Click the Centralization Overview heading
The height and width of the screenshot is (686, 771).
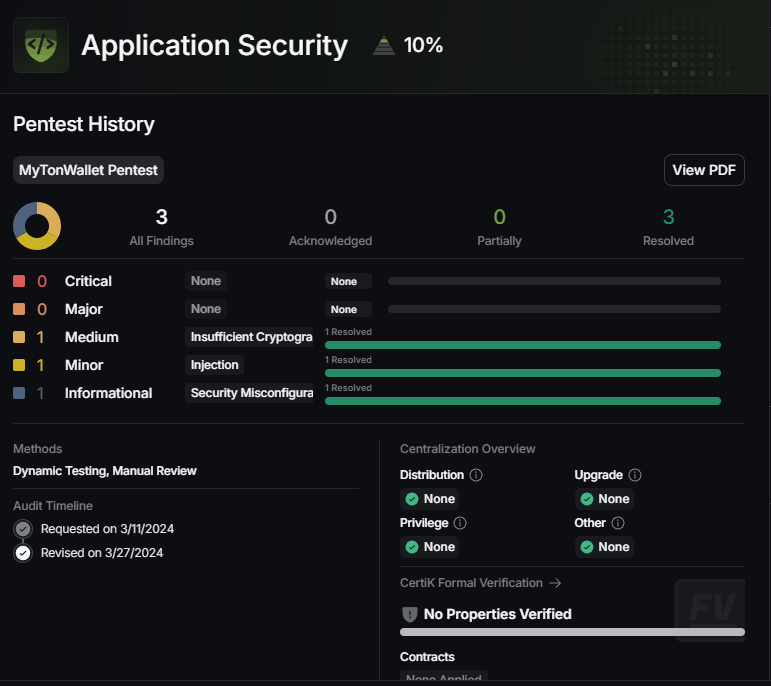click(468, 449)
